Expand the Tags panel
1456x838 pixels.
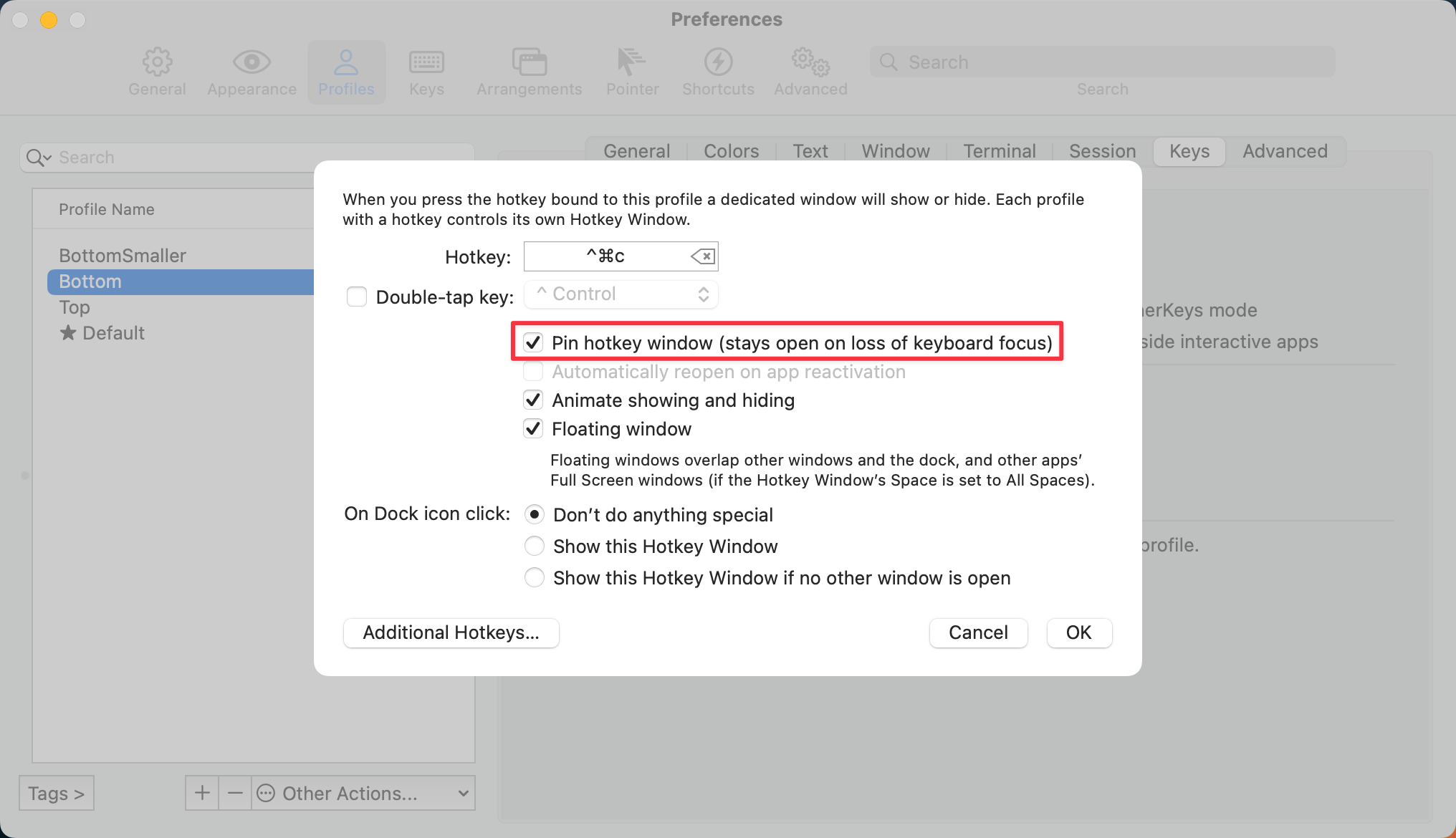coord(57,793)
